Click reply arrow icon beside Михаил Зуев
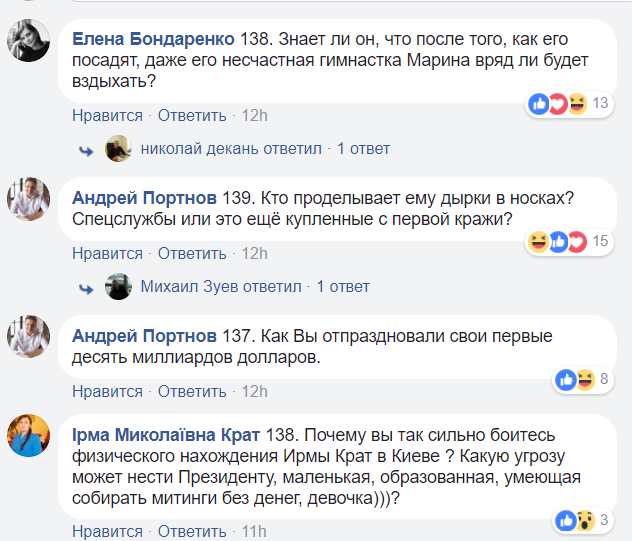 tap(85, 287)
